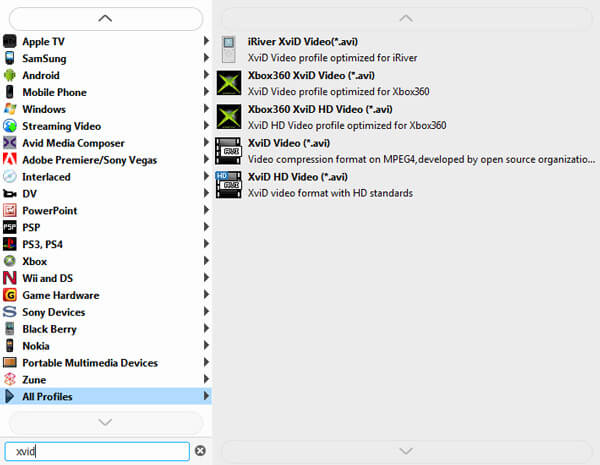Clear the search box with X icon
This screenshot has height=465, width=600.
(x=200, y=451)
